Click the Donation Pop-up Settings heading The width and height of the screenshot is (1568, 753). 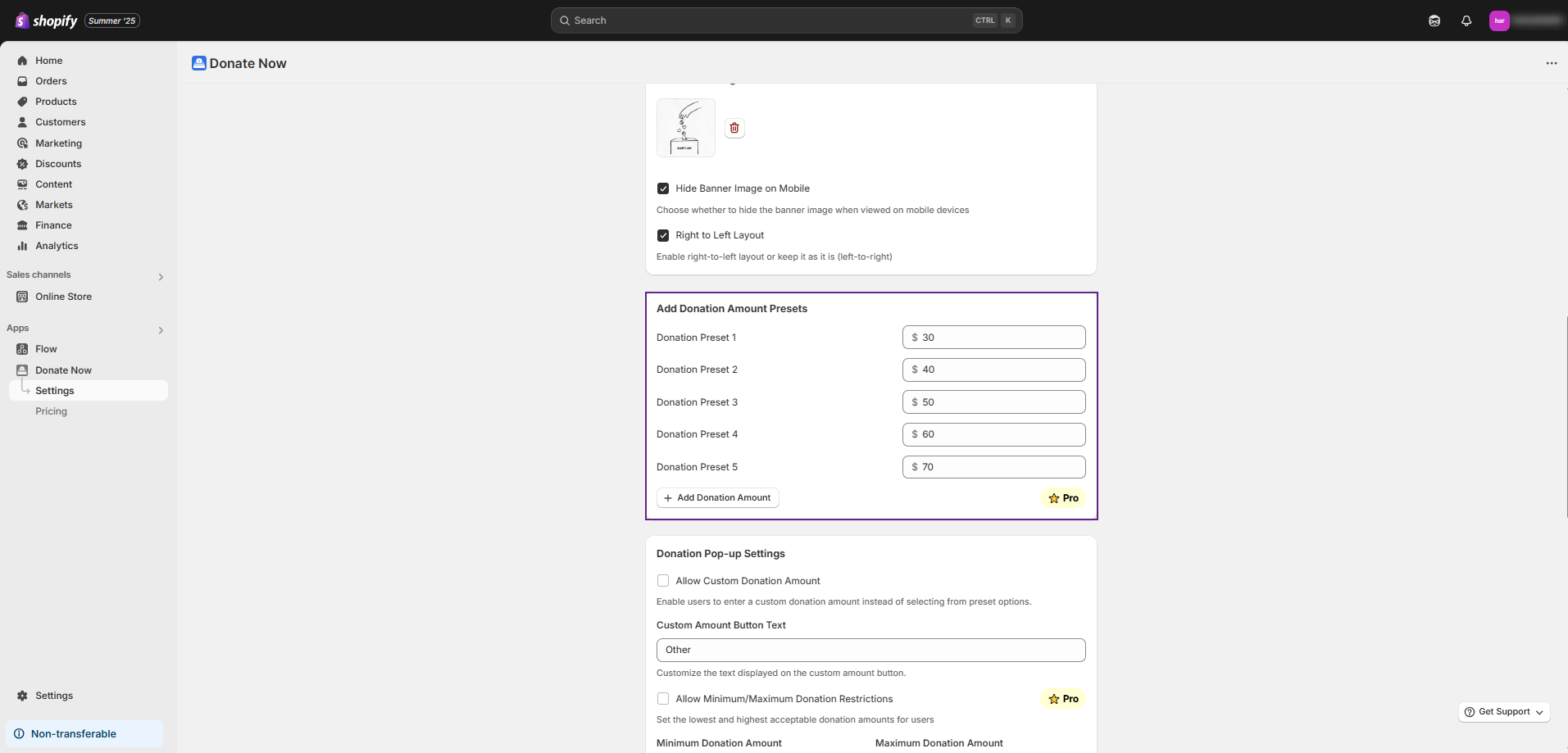[x=720, y=554]
